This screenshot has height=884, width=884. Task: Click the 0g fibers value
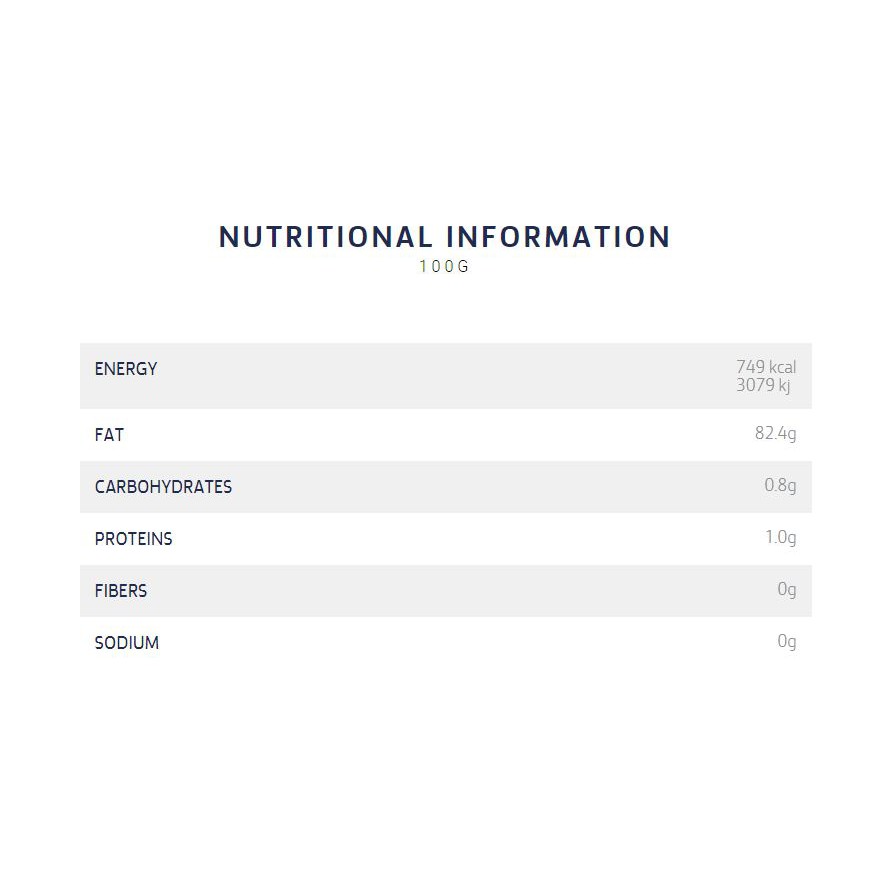click(787, 590)
